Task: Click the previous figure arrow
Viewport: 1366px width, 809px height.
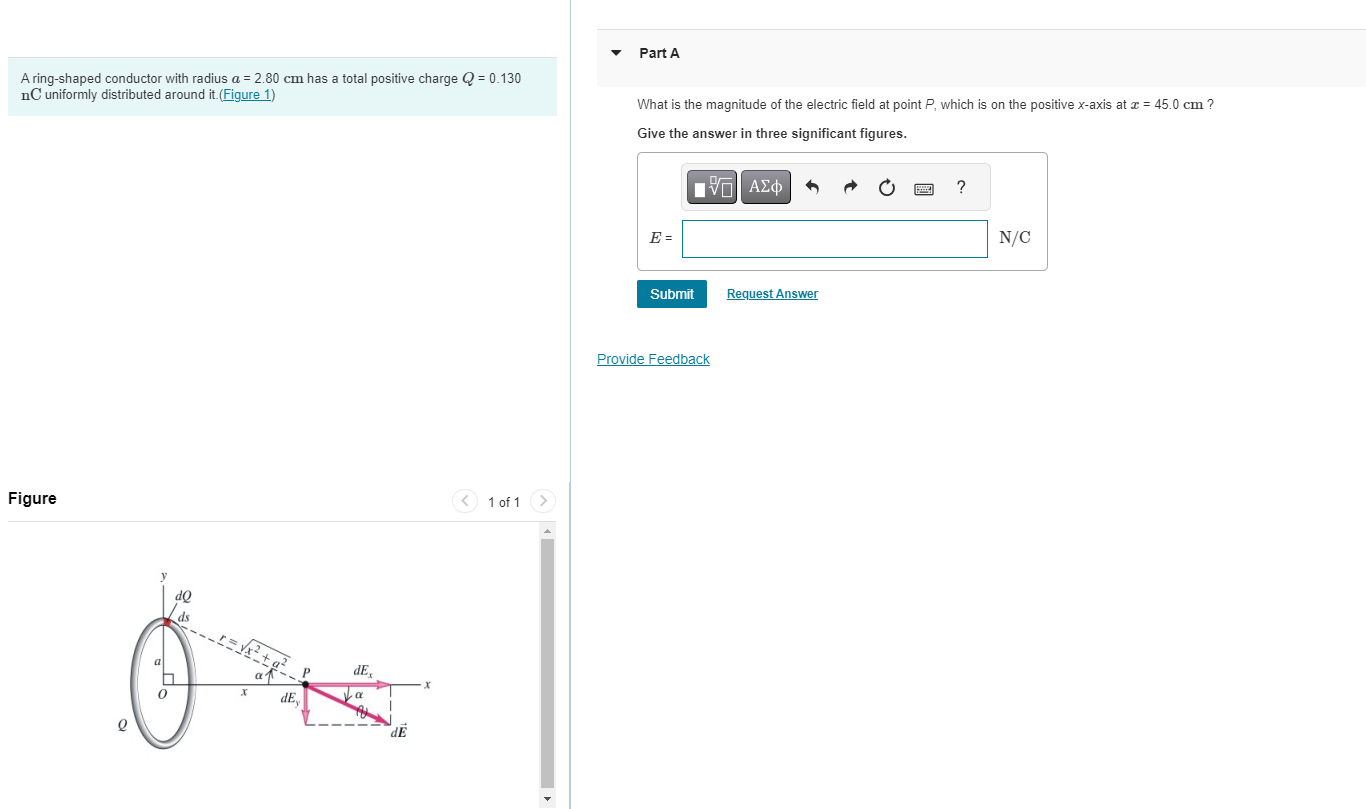Action: 464,501
